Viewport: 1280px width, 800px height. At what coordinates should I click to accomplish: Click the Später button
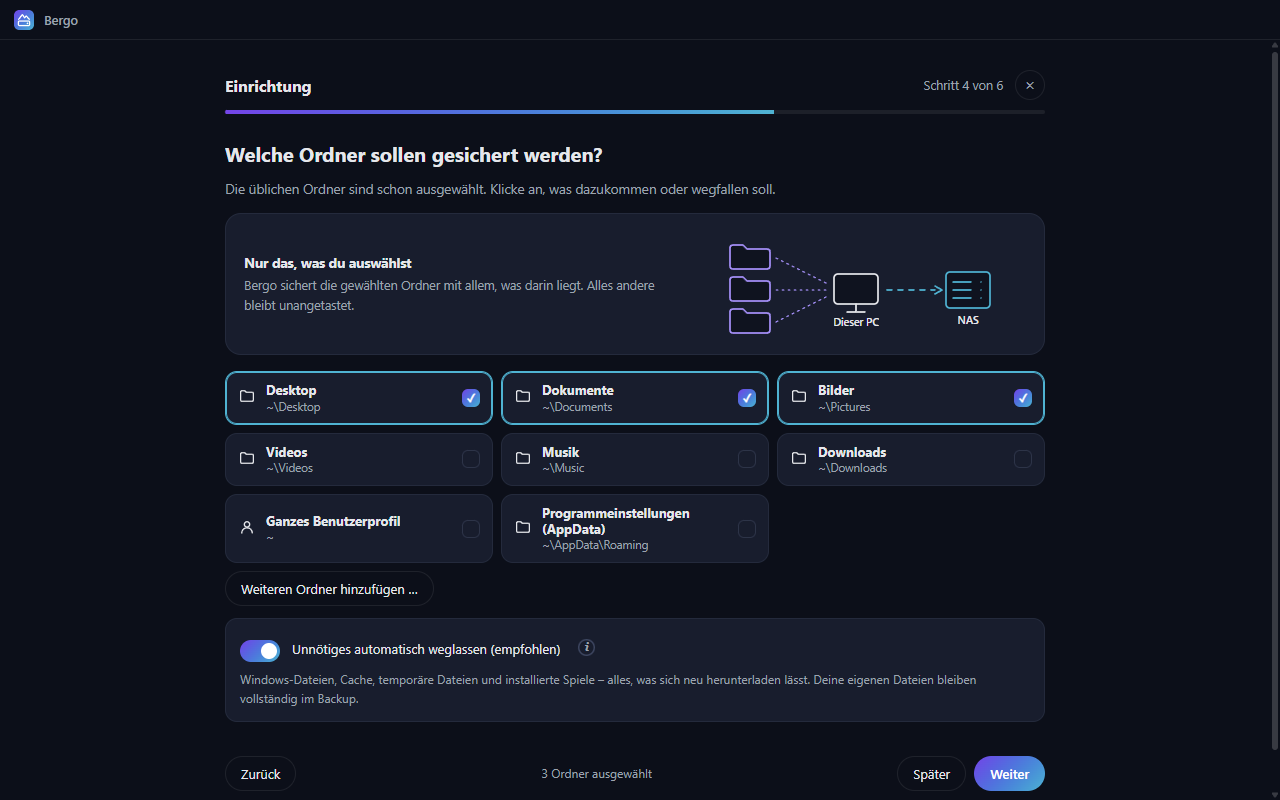pos(931,774)
